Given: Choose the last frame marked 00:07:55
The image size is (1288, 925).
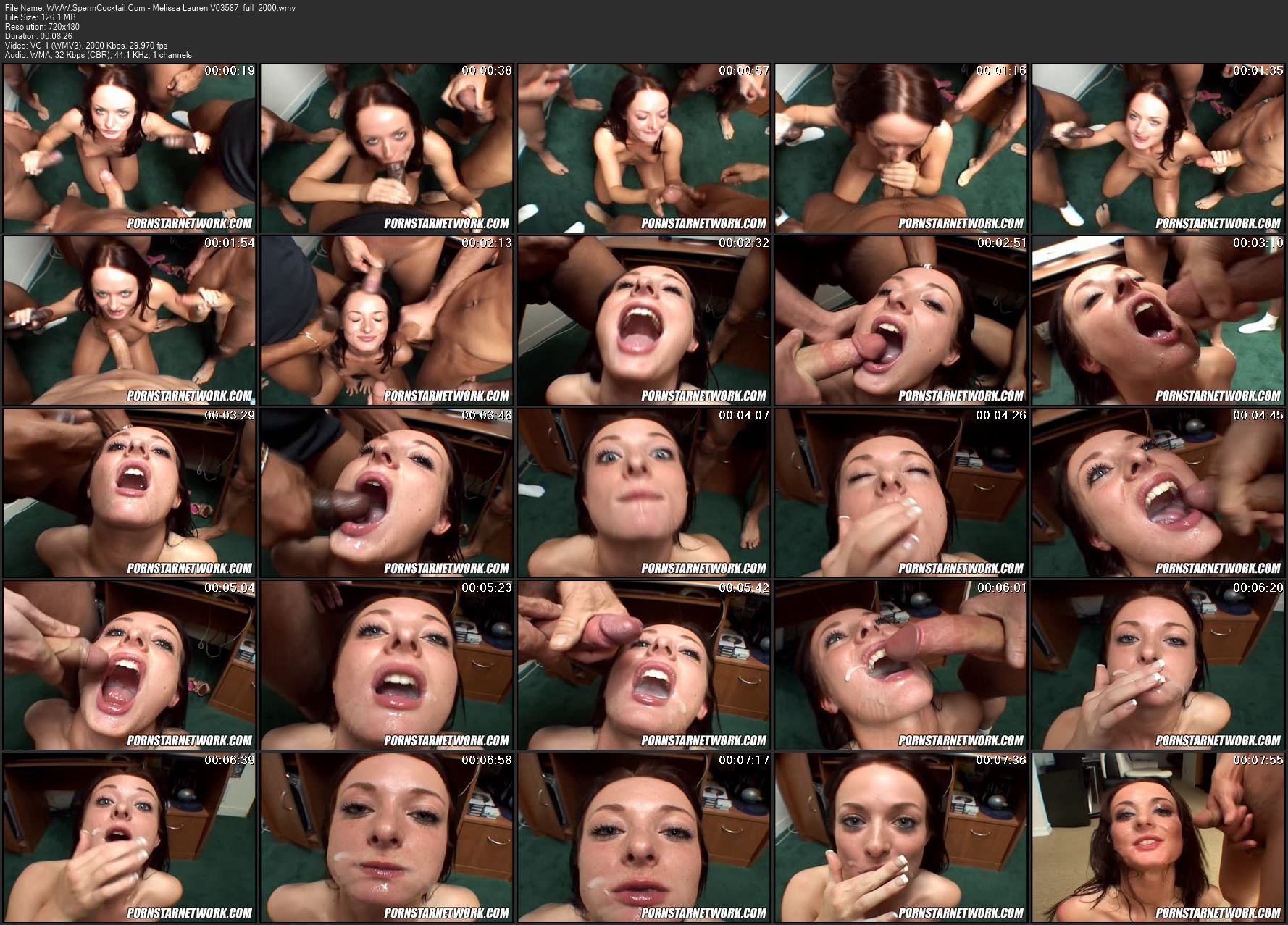Looking at the screenshot, I should (x=1158, y=837).
